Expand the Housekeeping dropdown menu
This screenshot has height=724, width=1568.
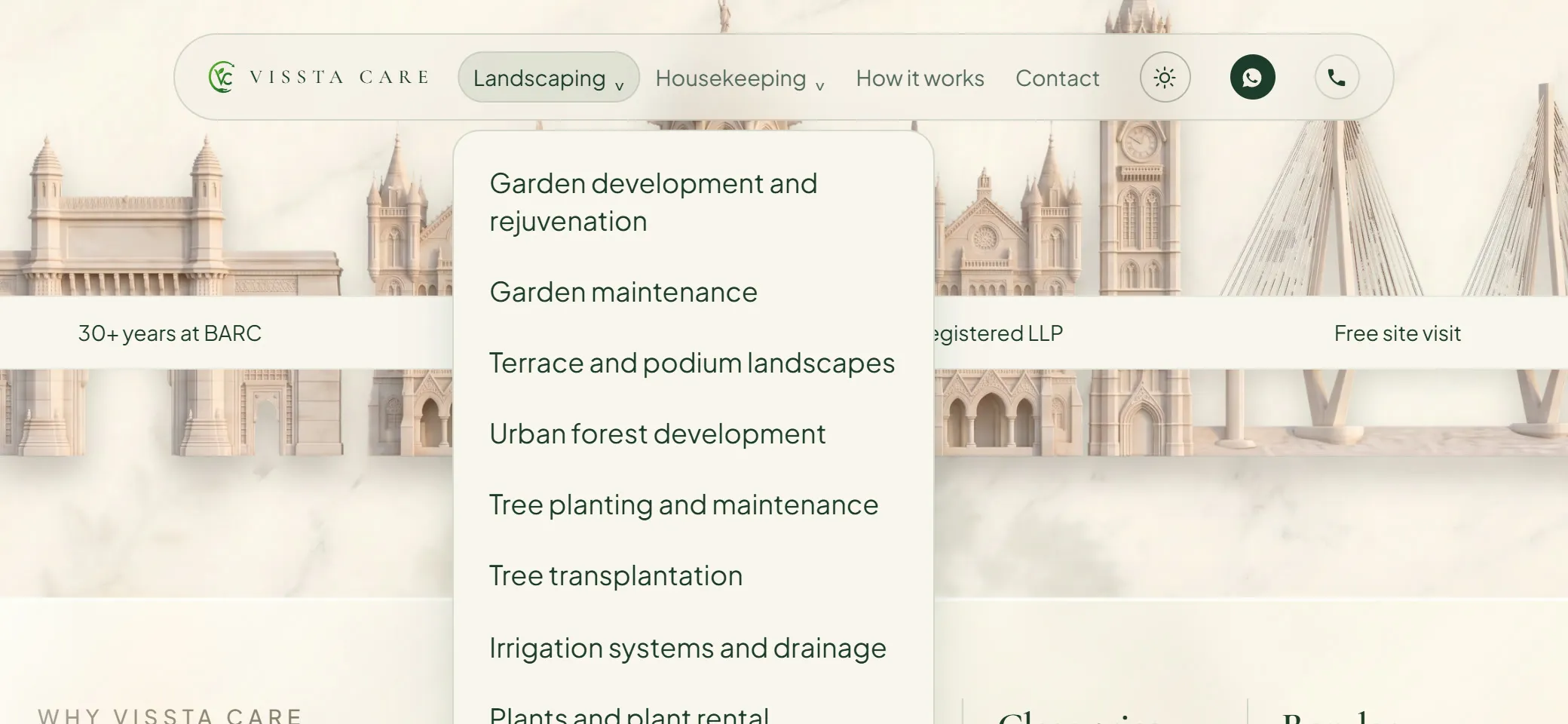tap(740, 78)
